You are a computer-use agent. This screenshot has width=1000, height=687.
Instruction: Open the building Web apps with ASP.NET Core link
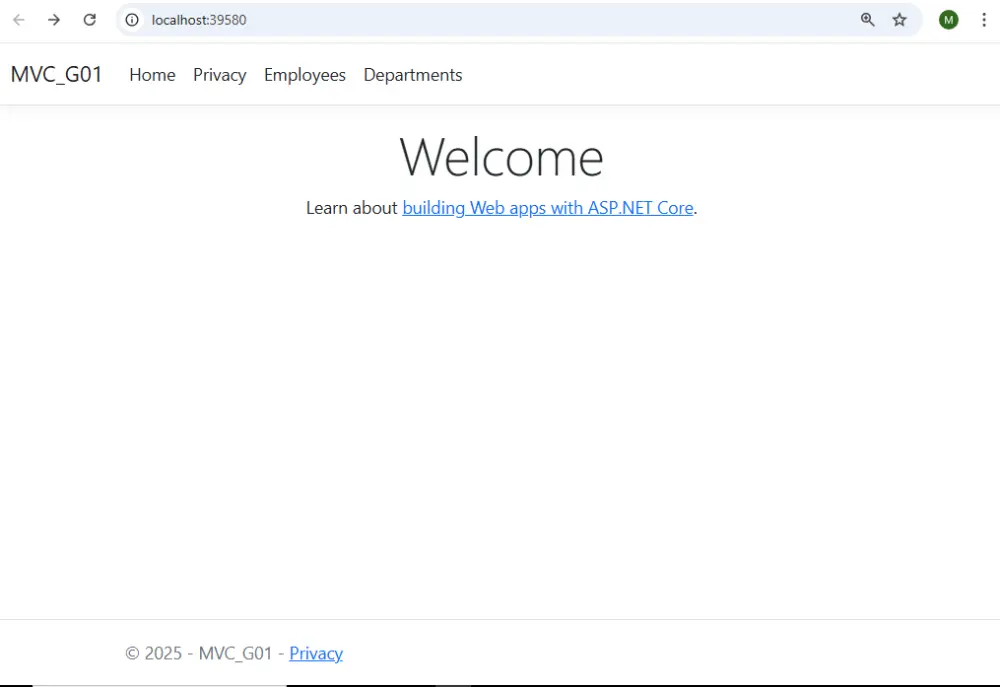click(547, 207)
